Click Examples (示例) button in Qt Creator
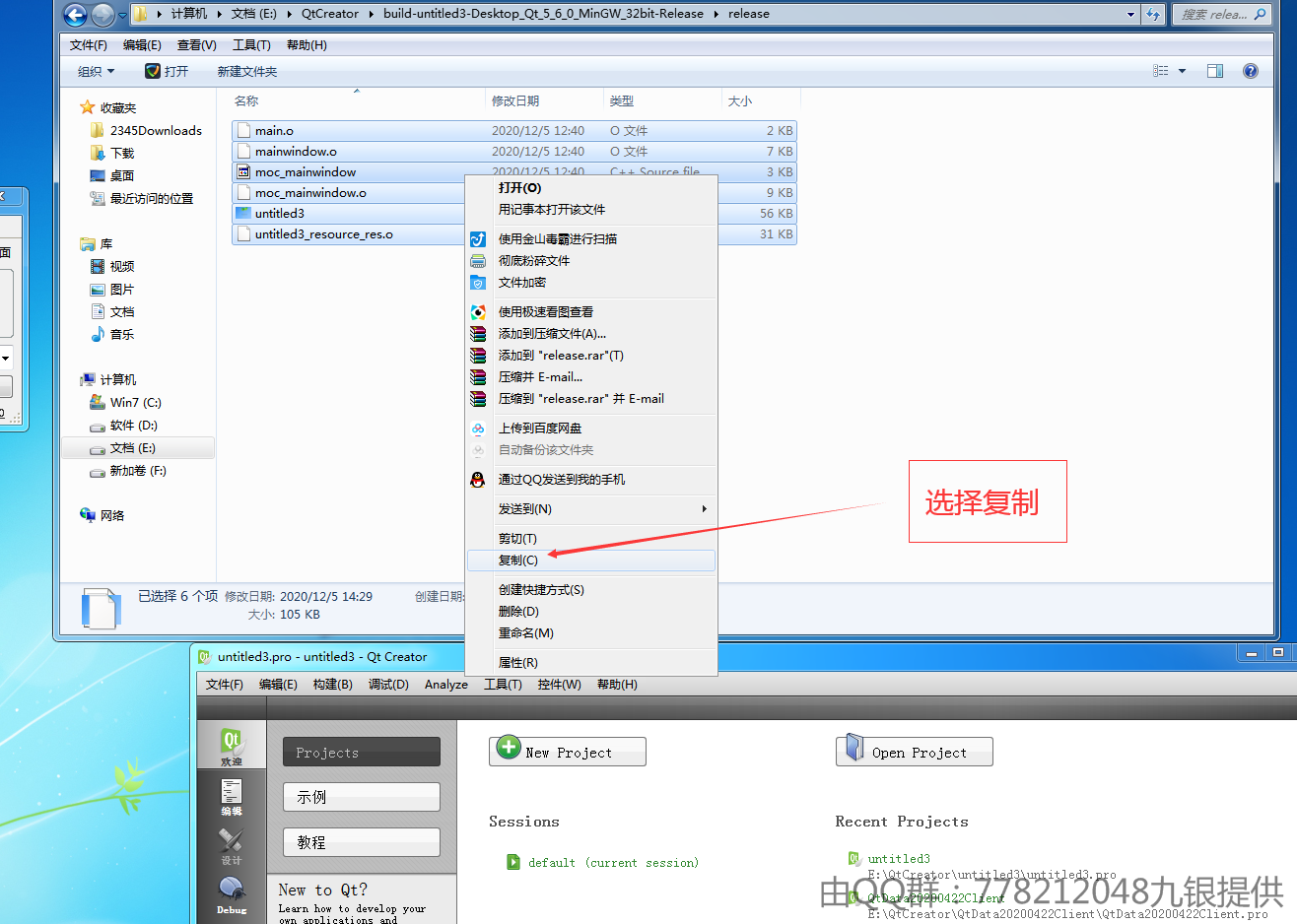This screenshot has height=924, width=1297. click(361, 797)
